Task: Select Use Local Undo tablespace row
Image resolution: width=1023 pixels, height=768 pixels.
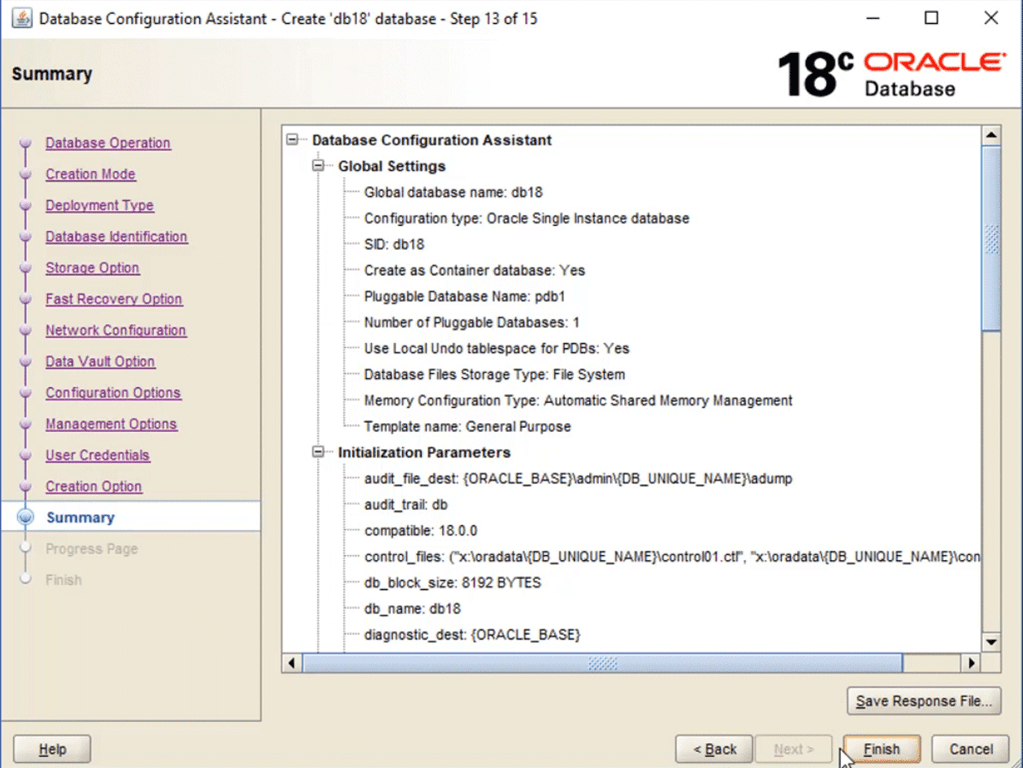Action: tap(496, 349)
